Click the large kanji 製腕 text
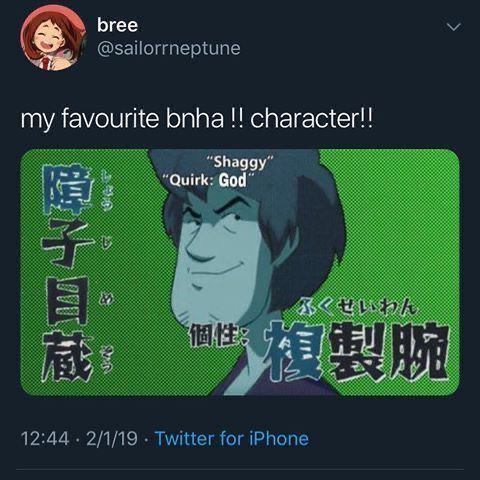480x480 pixels. click(x=387, y=351)
